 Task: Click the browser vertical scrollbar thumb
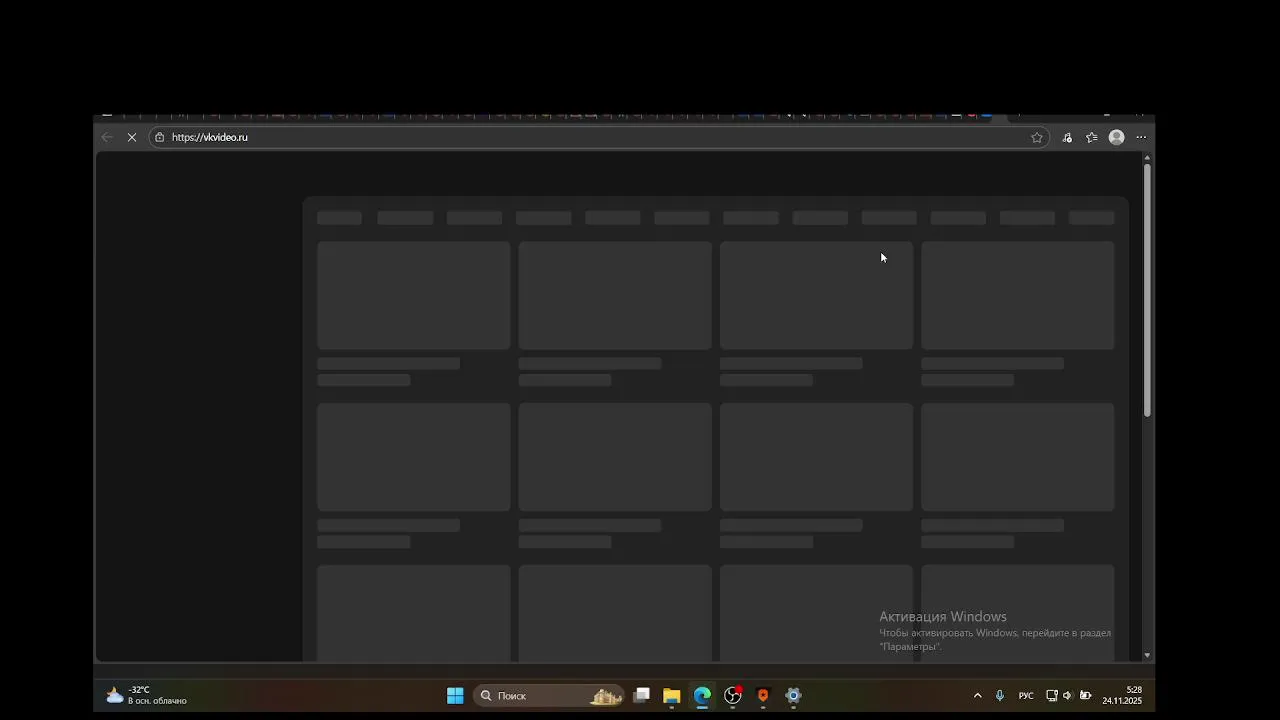point(1147,290)
